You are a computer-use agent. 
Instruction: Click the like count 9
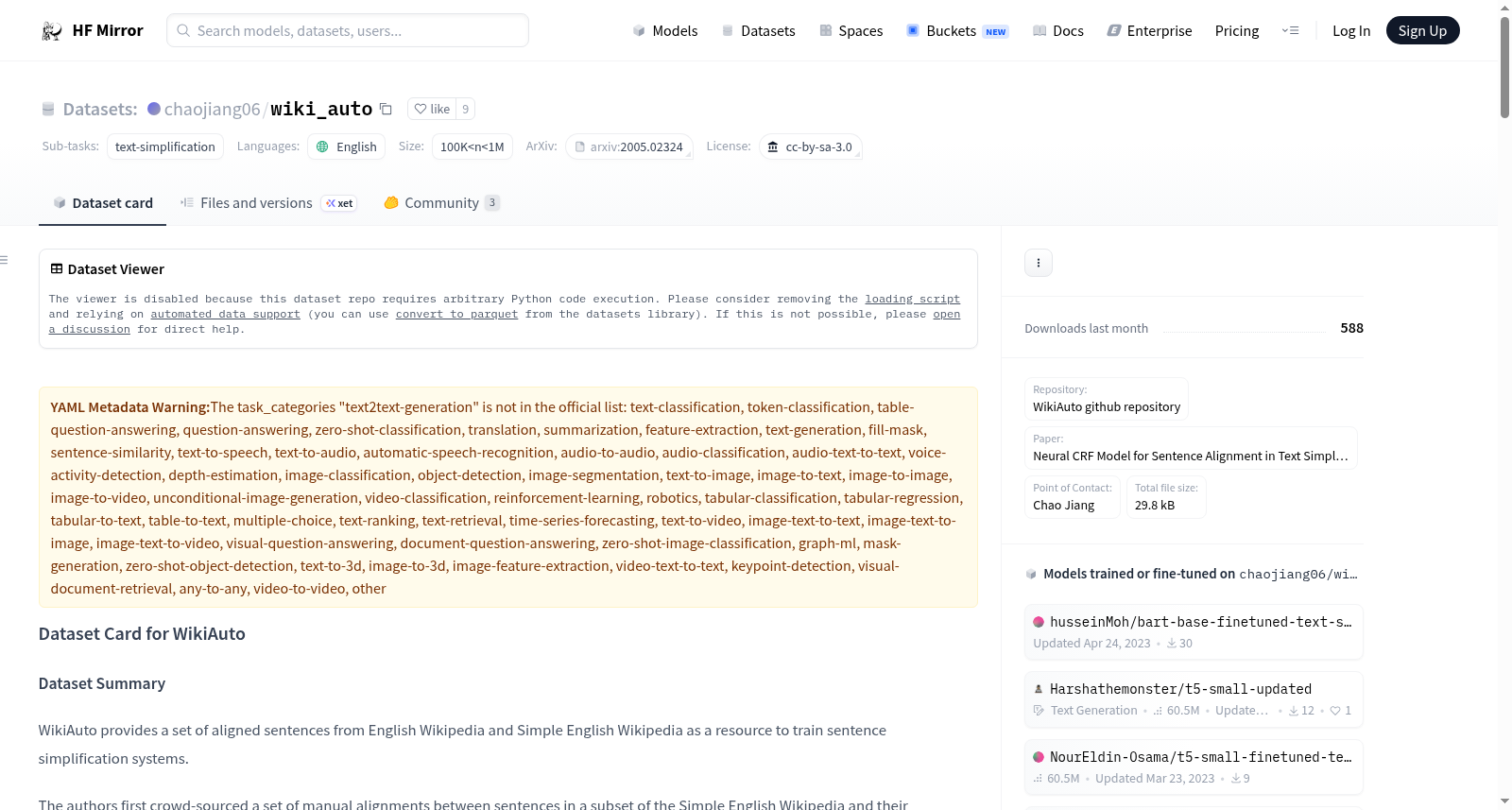tap(465, 109)
